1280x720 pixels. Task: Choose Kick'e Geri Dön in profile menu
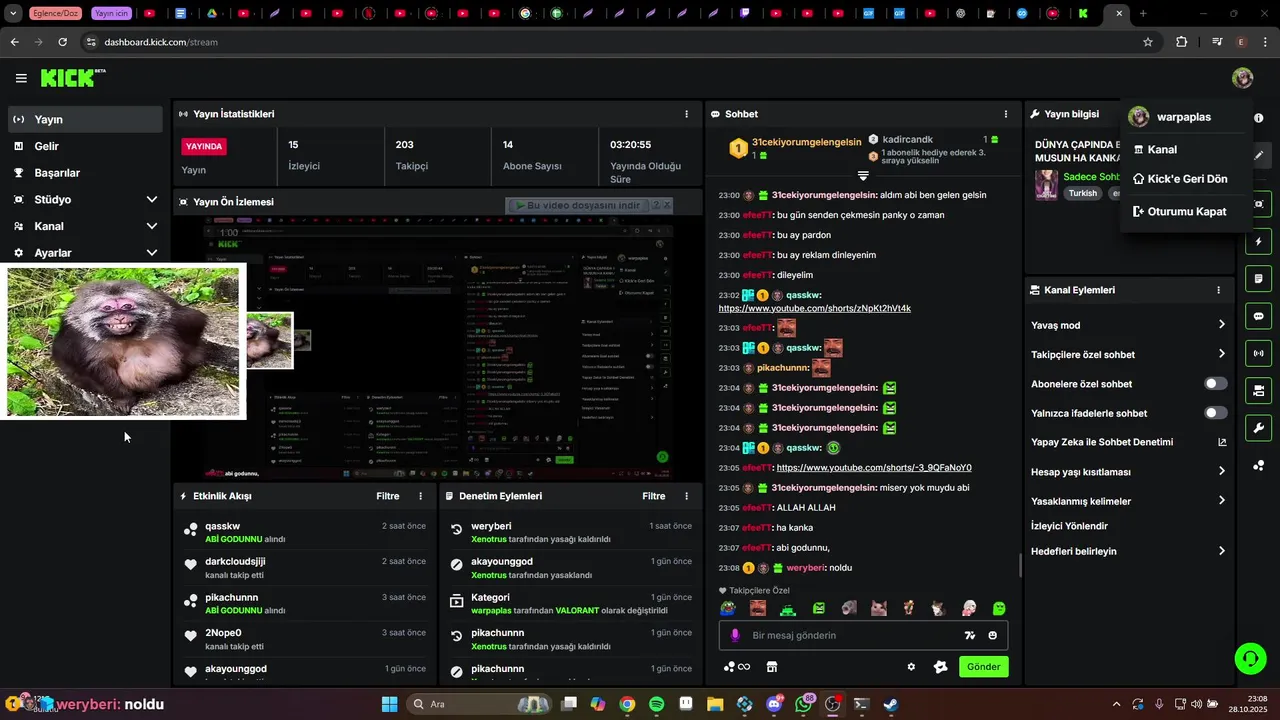click(1185, 179)
